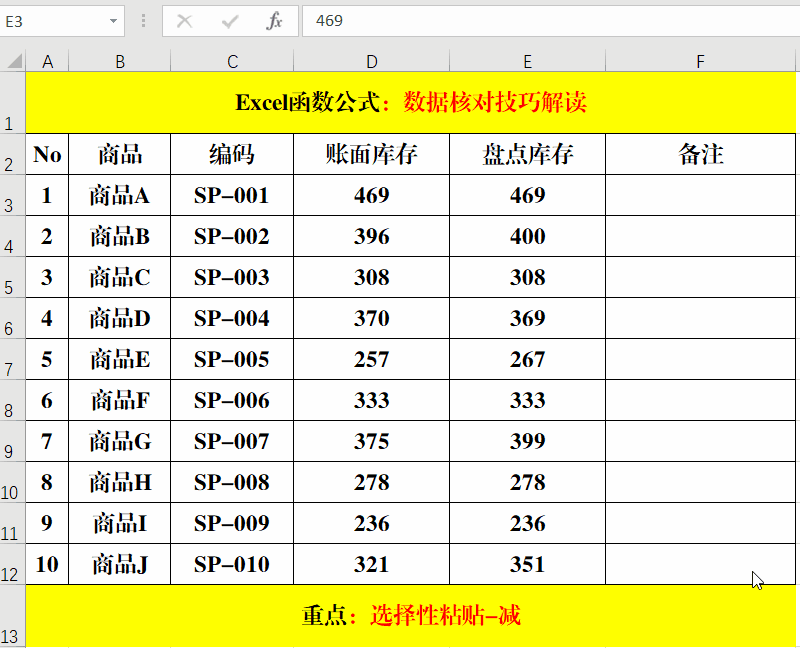Select cell containing '商品C'
Screen dimensions: 800x648
point(119,277)
